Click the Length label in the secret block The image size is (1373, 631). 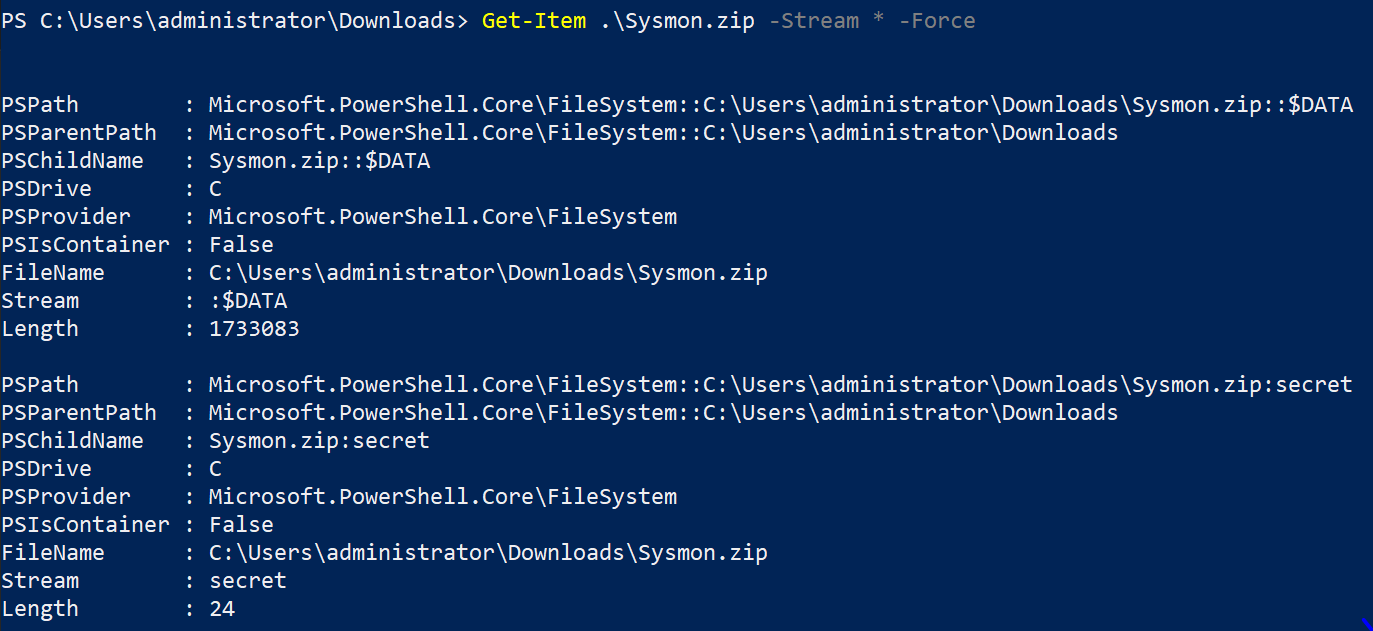coord(40,609)
